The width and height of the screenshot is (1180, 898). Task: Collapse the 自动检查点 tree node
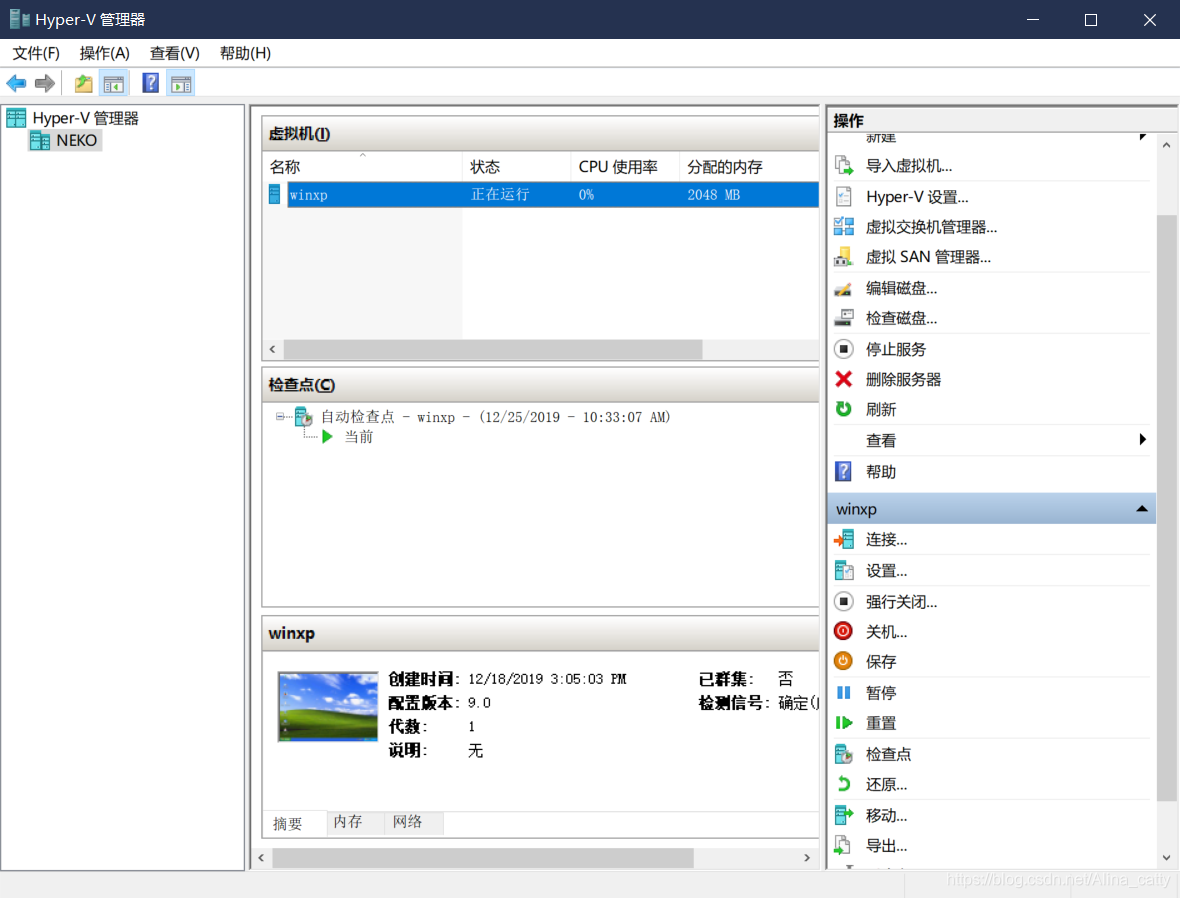(x=280, y=416)
